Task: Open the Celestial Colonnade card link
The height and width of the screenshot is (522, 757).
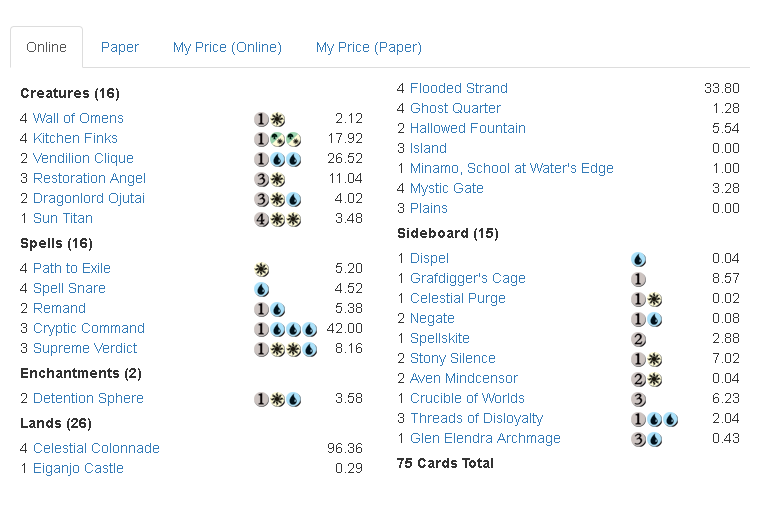Action: 96,448
